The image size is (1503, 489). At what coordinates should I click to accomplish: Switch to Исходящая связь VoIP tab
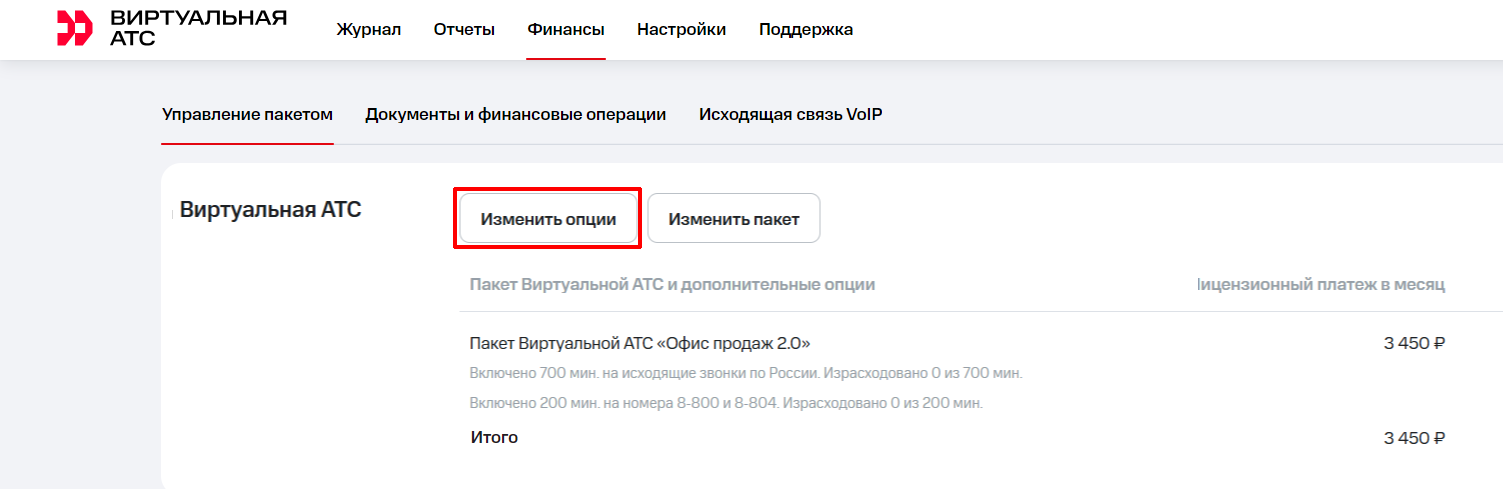[x=790, y=114]
